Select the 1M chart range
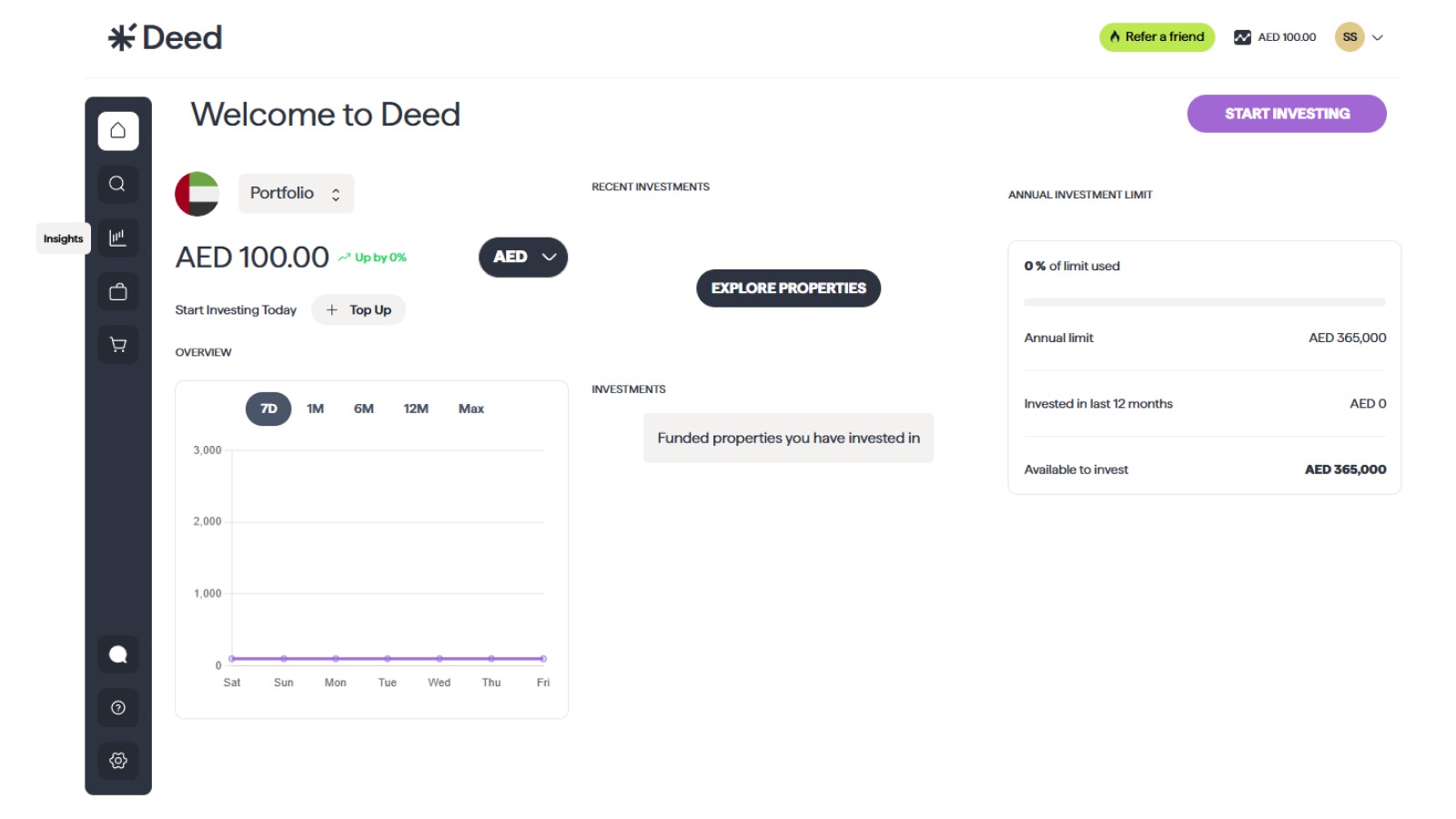This screenshot has height=819, width=1456. click(316, 409)
